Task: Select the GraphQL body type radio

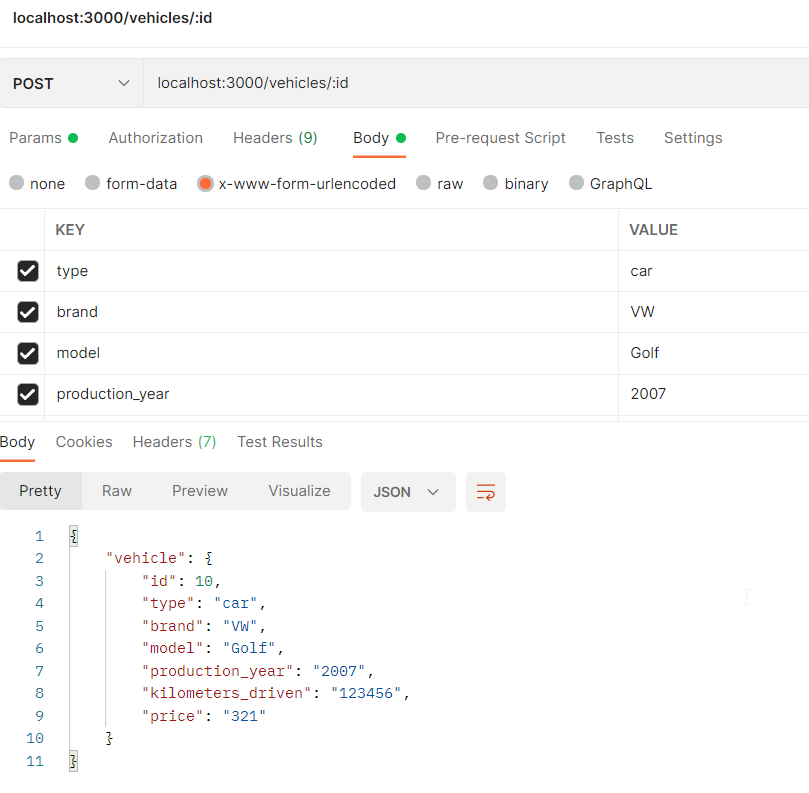Action: [576, 183]
